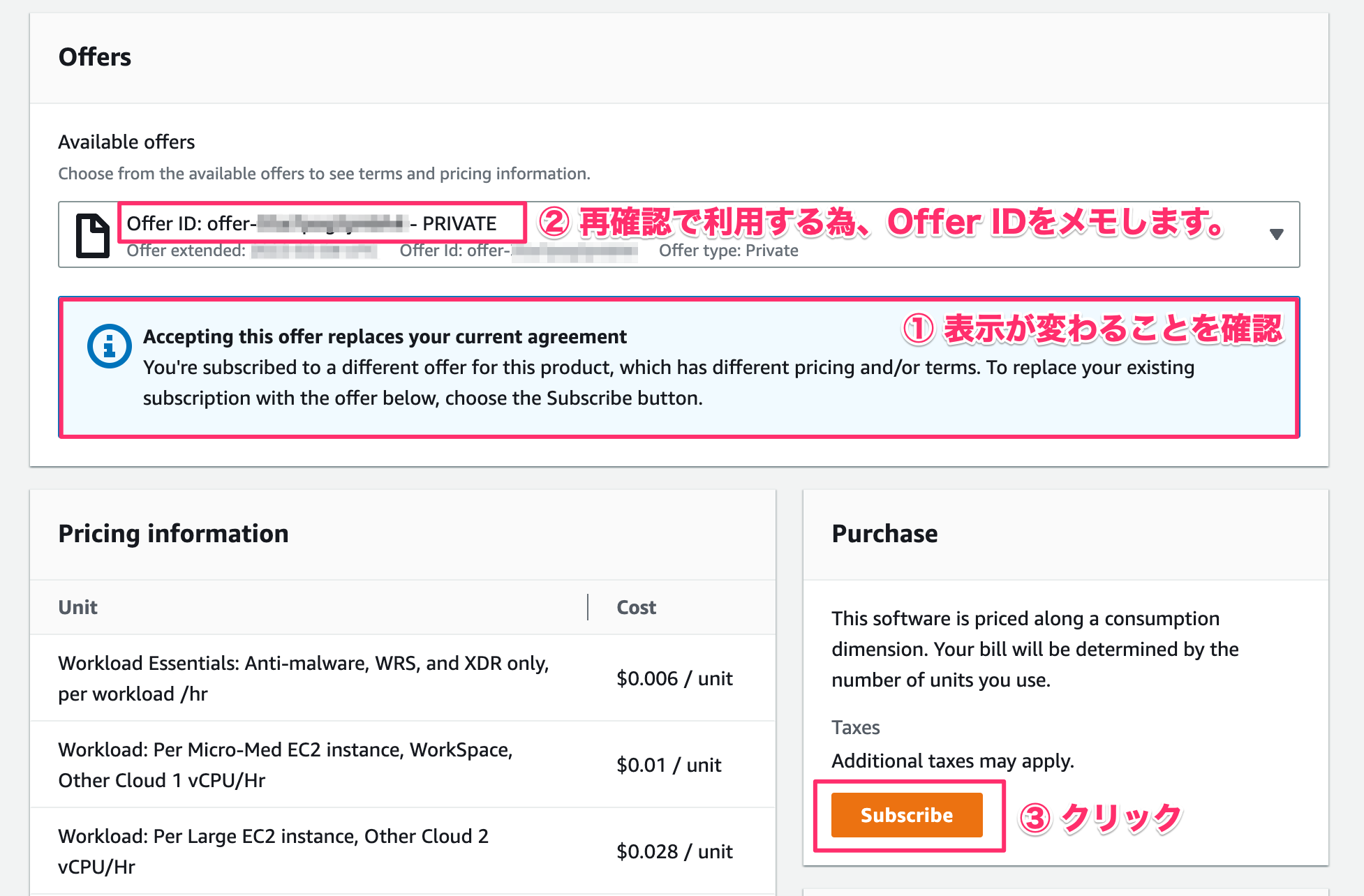Expand the offer row using the chevron arrow
This screenshot has width=1364, height=896.
(x=1275, y=234)
